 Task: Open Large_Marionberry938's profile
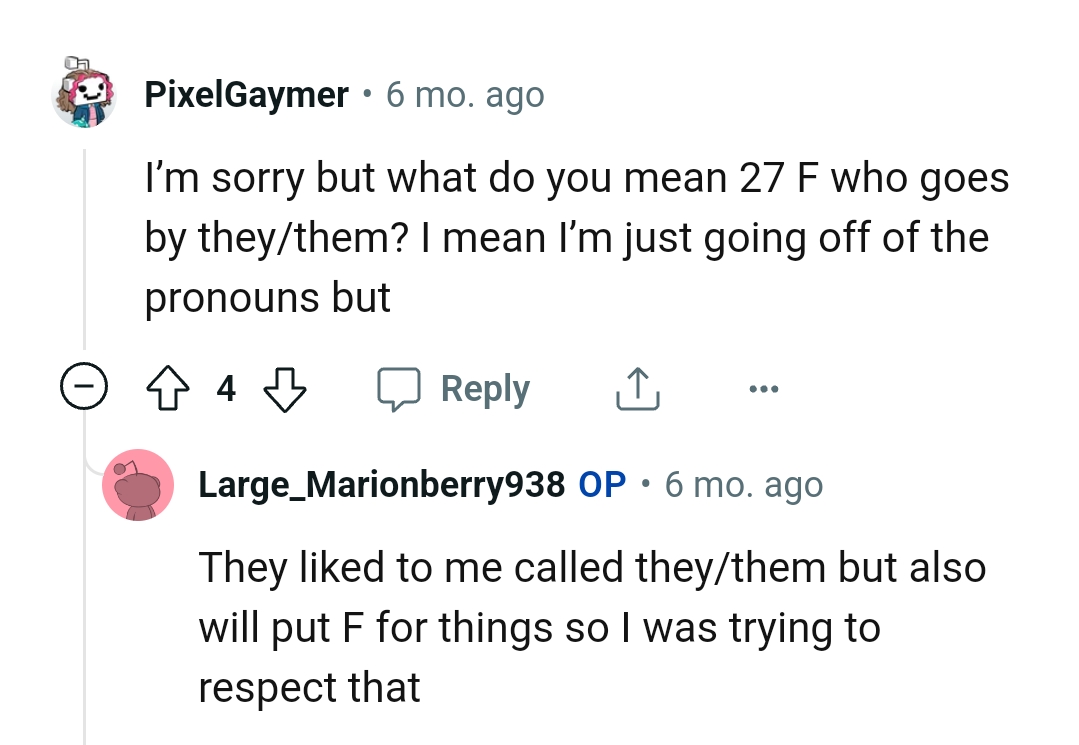pyautogui.click(x=382, y=484)
